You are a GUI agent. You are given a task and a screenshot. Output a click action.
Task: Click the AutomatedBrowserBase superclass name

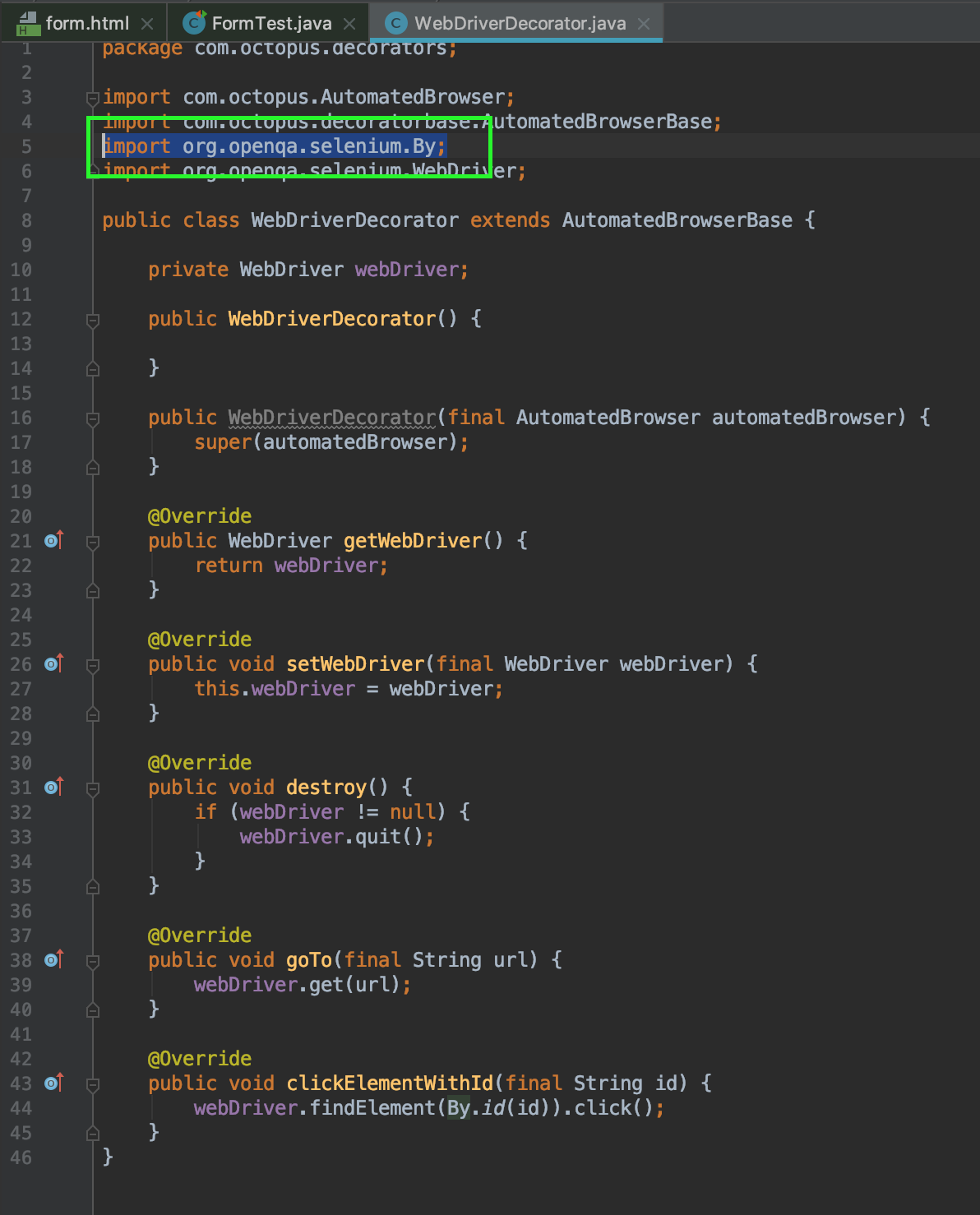click(677, 220)
